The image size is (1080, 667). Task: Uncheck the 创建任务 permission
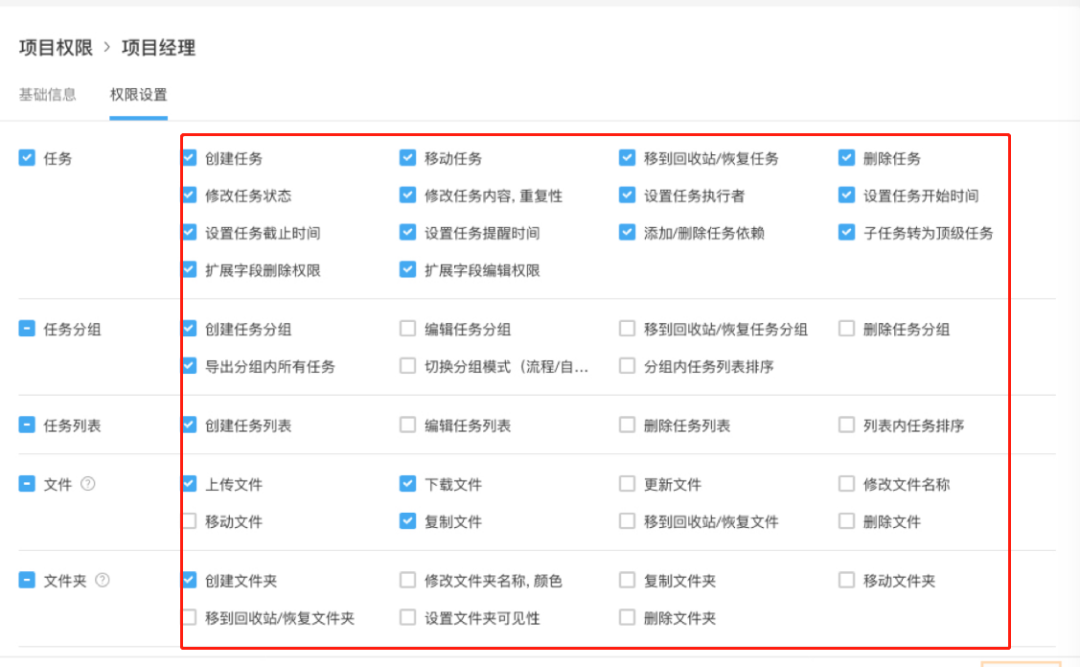click(x=189, y=158)
